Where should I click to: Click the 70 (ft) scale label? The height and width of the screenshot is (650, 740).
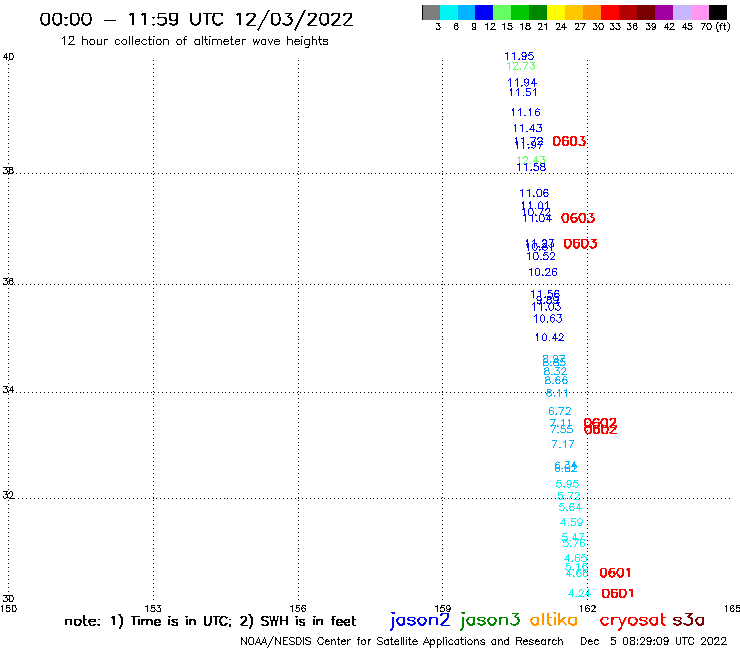[x=715, y=27]
